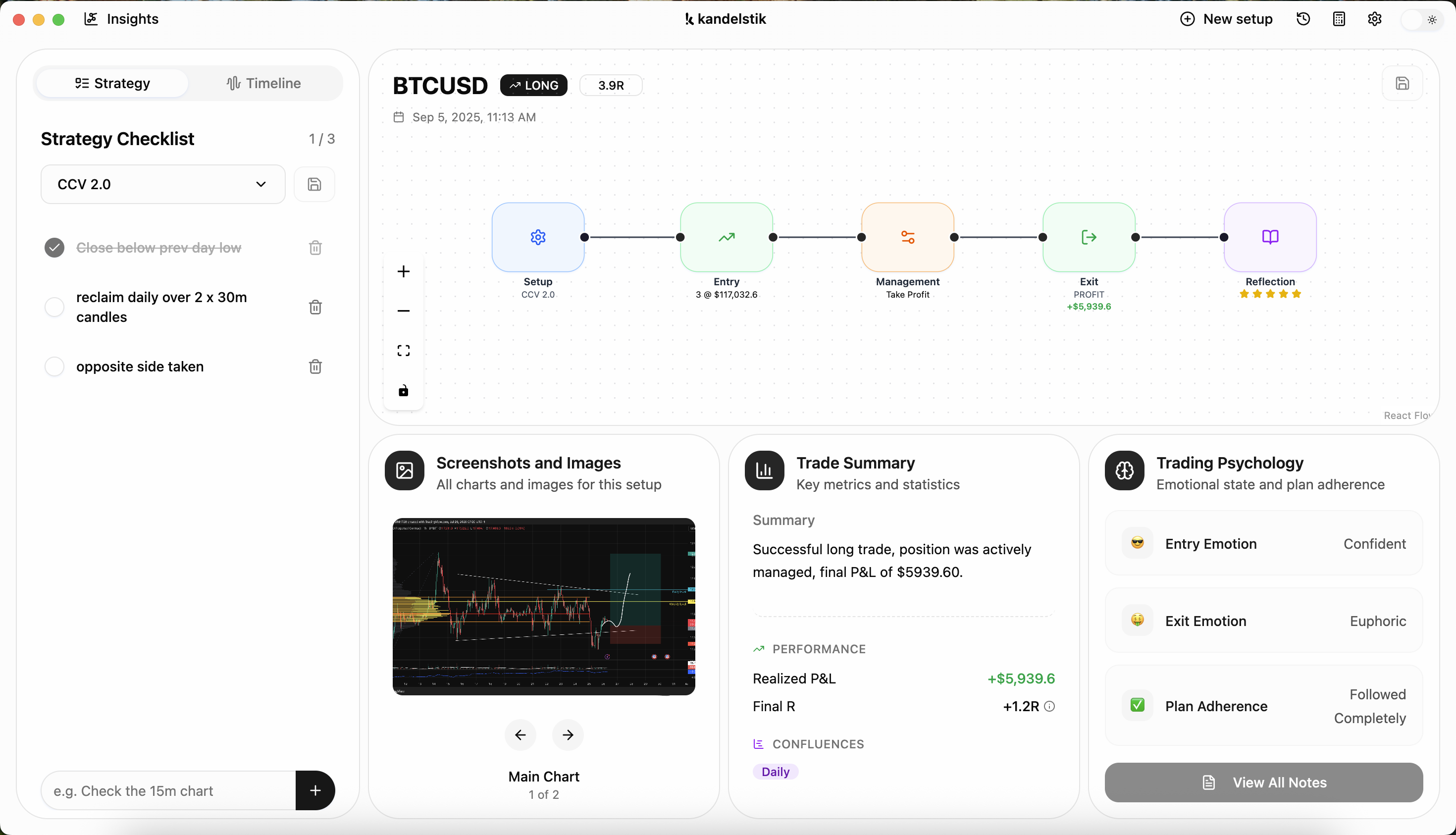Image resolution: width=1456 pixels, height=835 pixels.
Task: Delete 'reclaim daily over 2 x 30m candles' item
Action: point(315,307)
